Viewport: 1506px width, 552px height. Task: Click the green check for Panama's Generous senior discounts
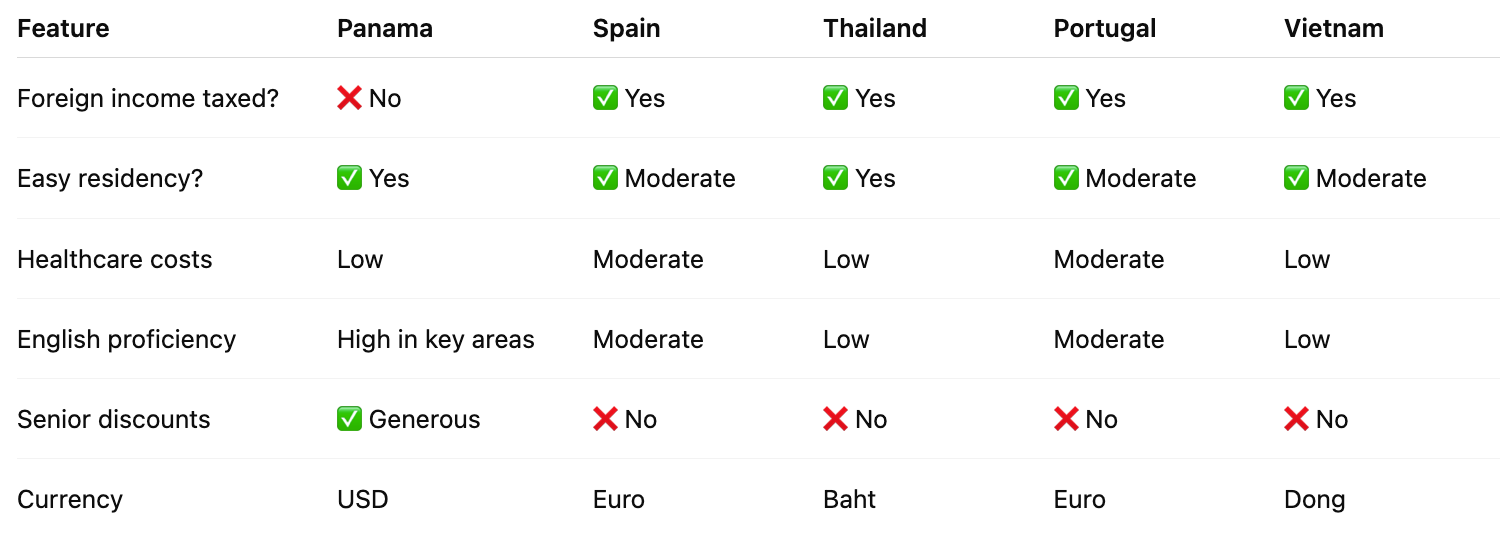point(349,419)
